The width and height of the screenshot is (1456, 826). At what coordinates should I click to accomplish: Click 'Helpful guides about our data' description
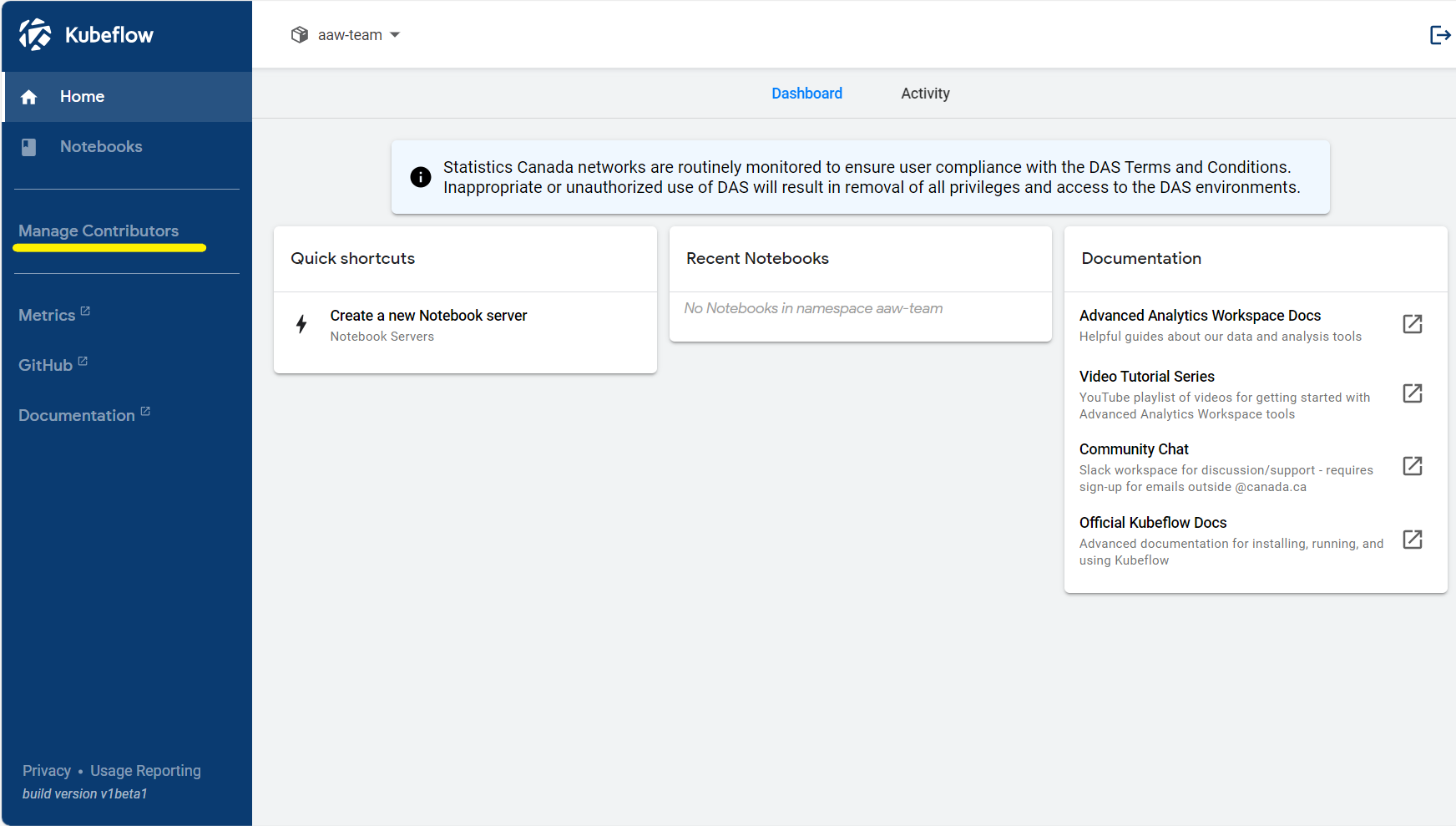click(x=1220, y=337)
